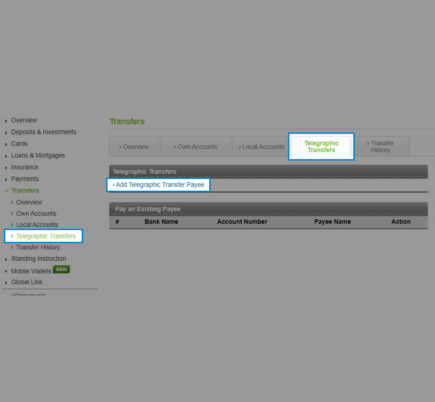435x402 pixels.
Task: Open Mobile Wallets menu item
Action: point(31,271)
